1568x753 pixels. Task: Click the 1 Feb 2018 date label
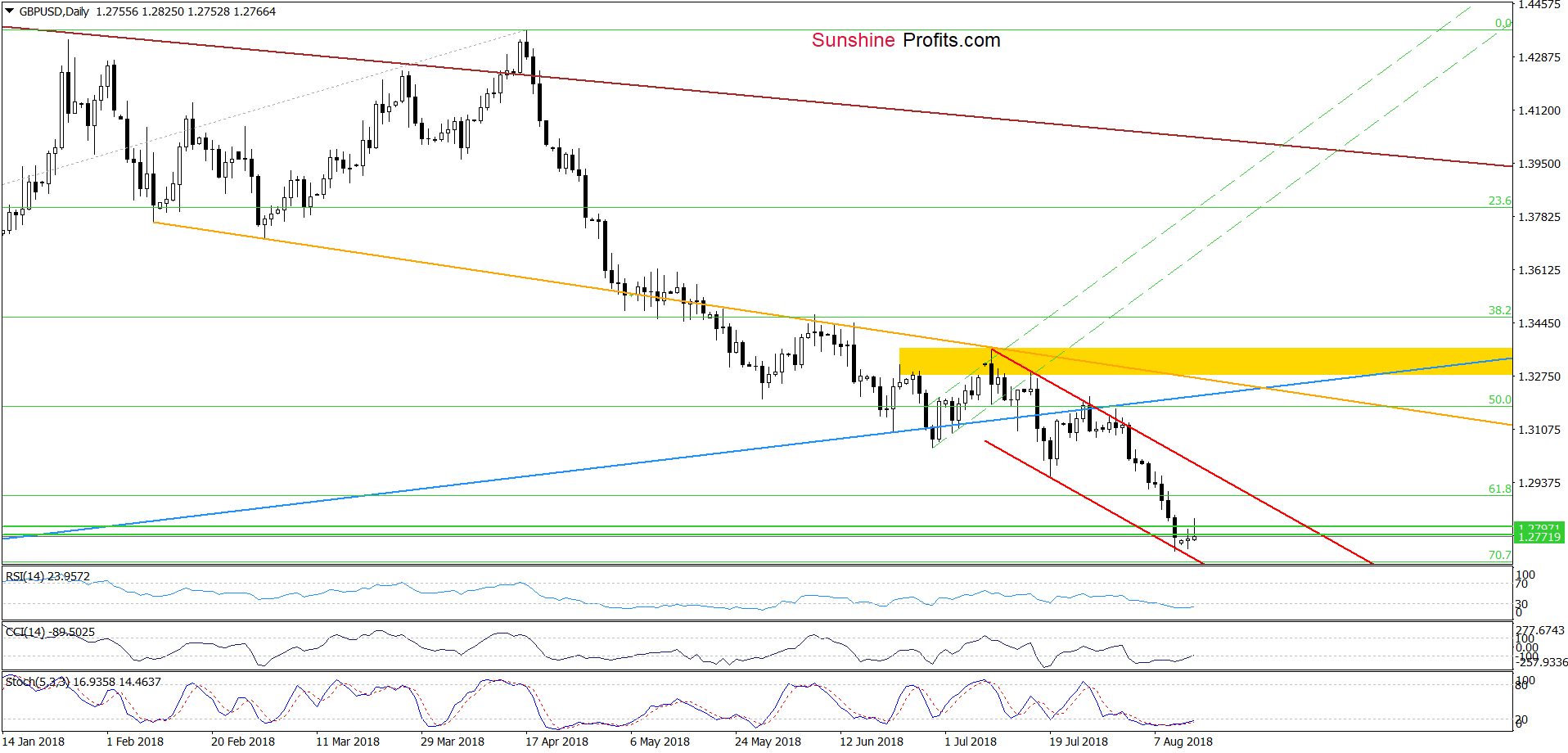(135, 742)
